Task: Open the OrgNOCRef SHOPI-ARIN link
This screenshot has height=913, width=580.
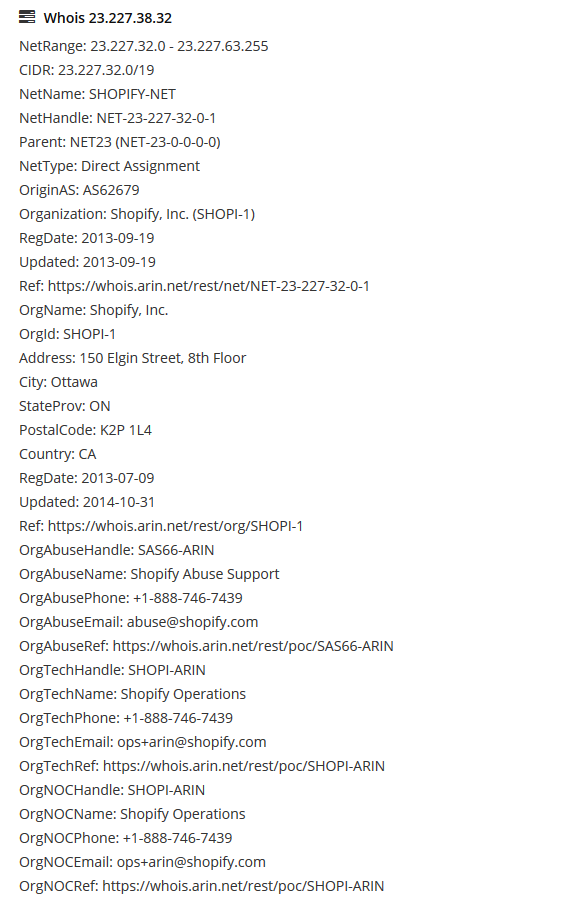Action: [243, 886]
